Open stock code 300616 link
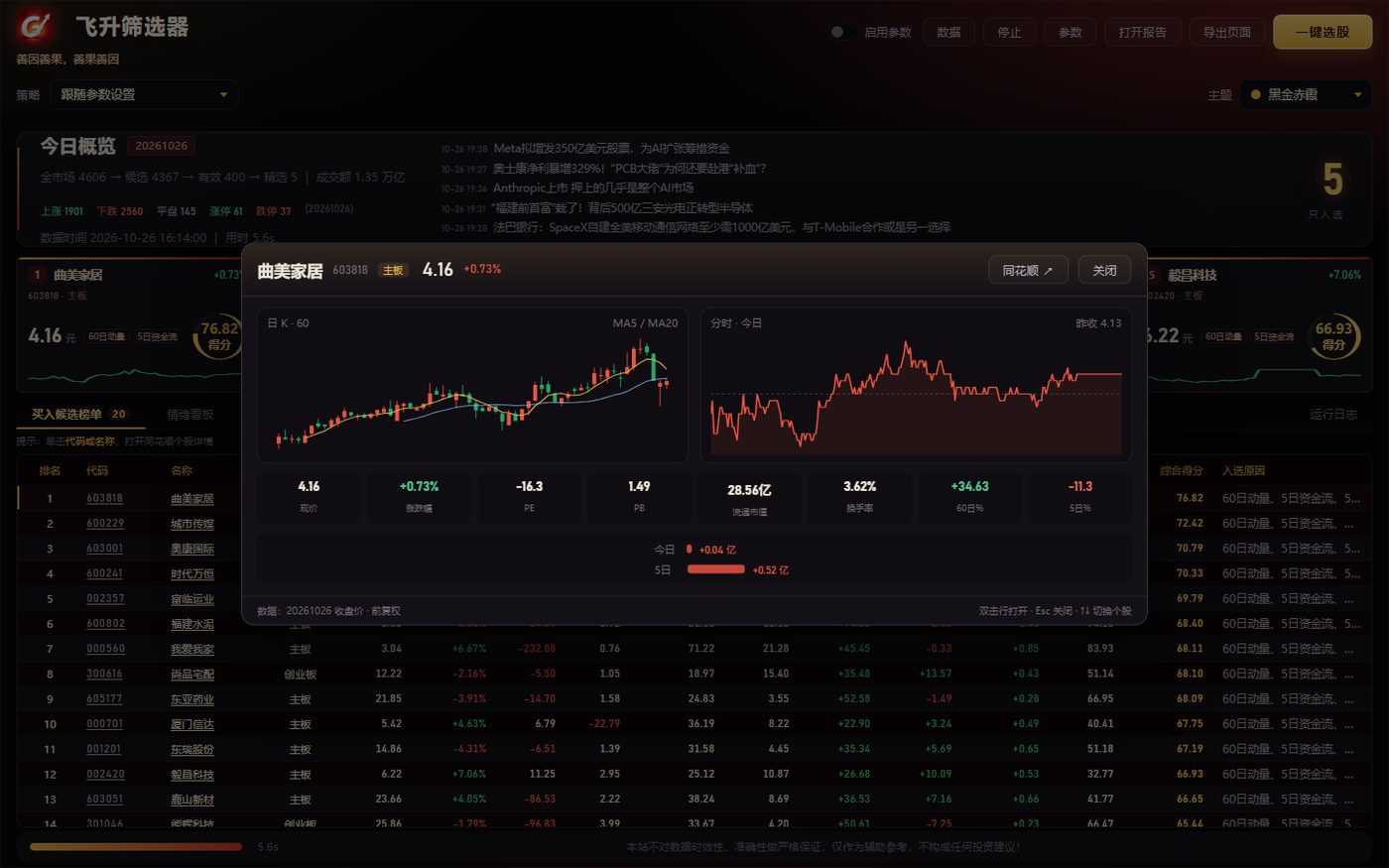The height and width of the screenshot is (868, 1389). (x=105, y=674)
